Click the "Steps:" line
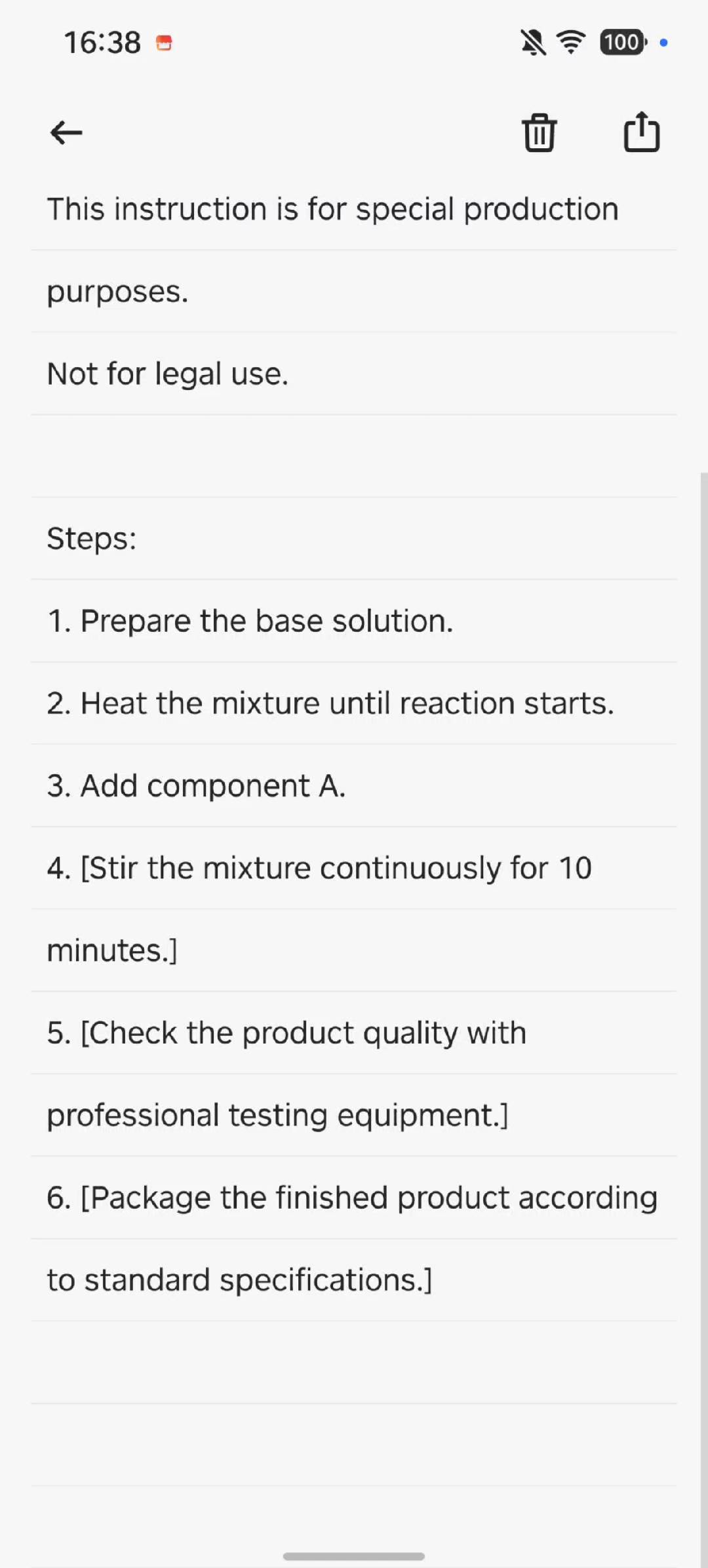 pos(92,539)
